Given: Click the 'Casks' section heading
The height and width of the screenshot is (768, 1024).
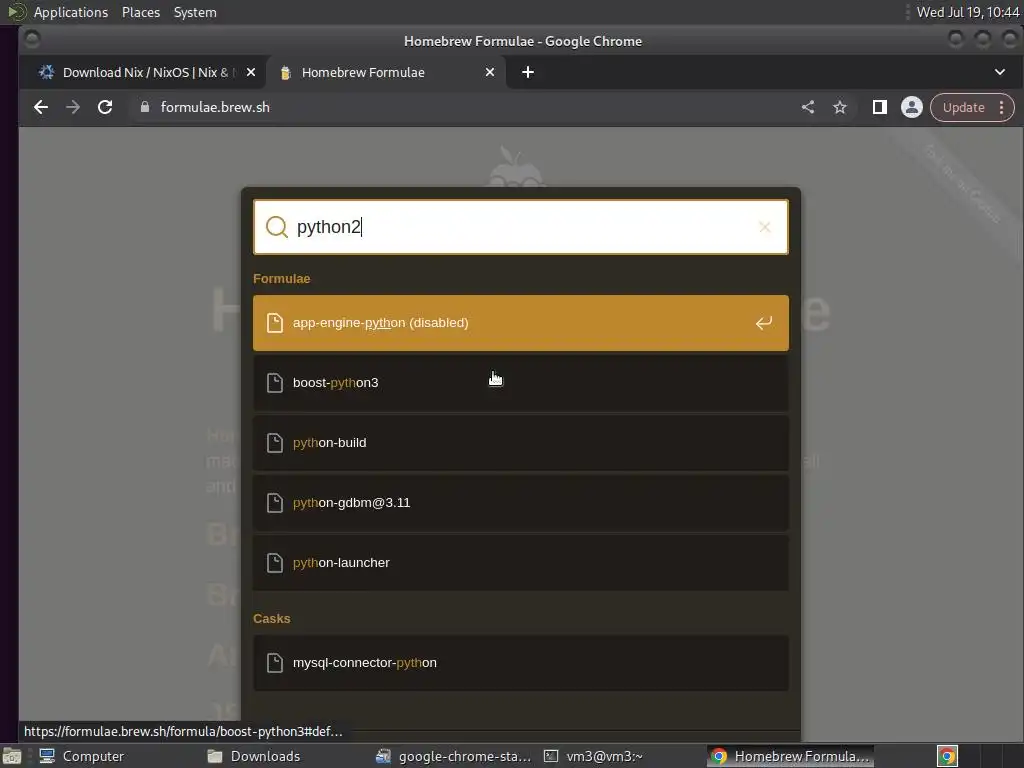Looking at the screenshot, I should [x=272, y=618].
